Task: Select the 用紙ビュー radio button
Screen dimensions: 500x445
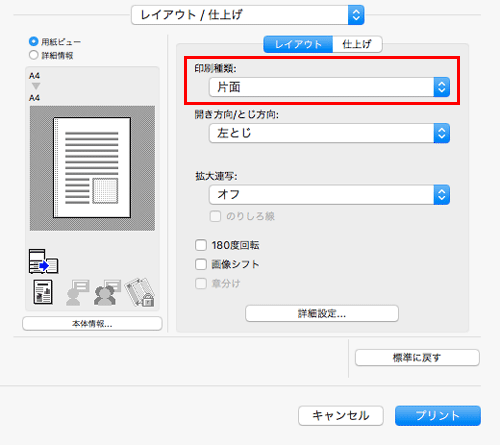Action: (34, 42)
